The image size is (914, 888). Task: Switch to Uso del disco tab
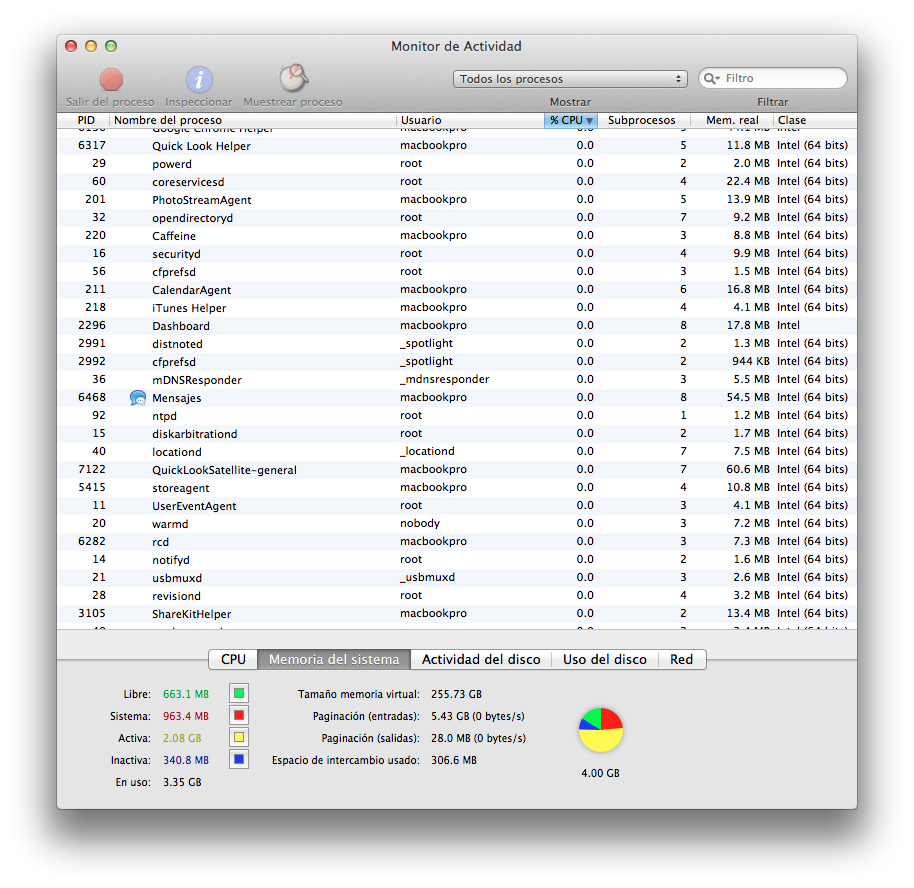604,659
